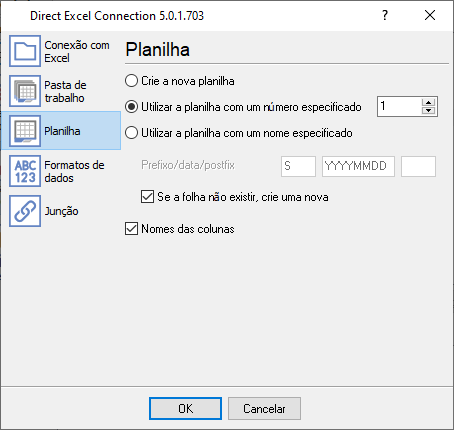Click the Junção chain link icon
This screenshot has height=430, width=454.
(x=25, y=211)
